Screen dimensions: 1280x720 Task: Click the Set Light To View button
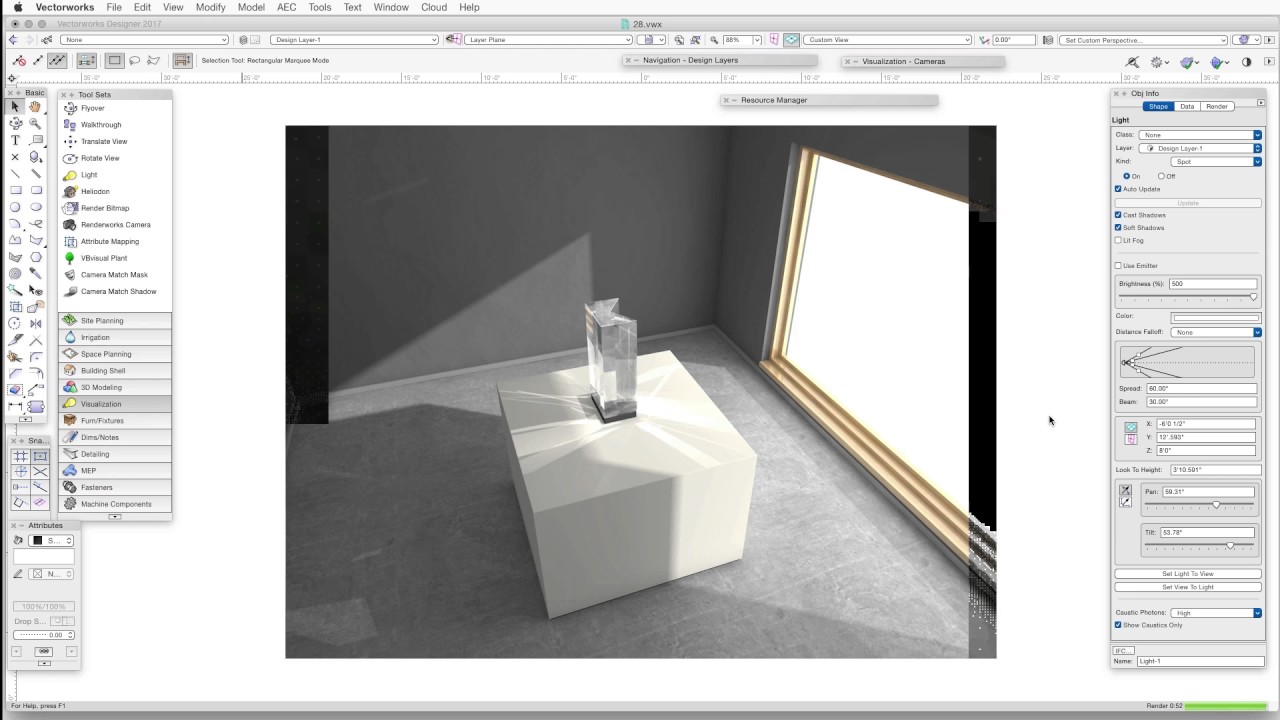point(1188,574)
